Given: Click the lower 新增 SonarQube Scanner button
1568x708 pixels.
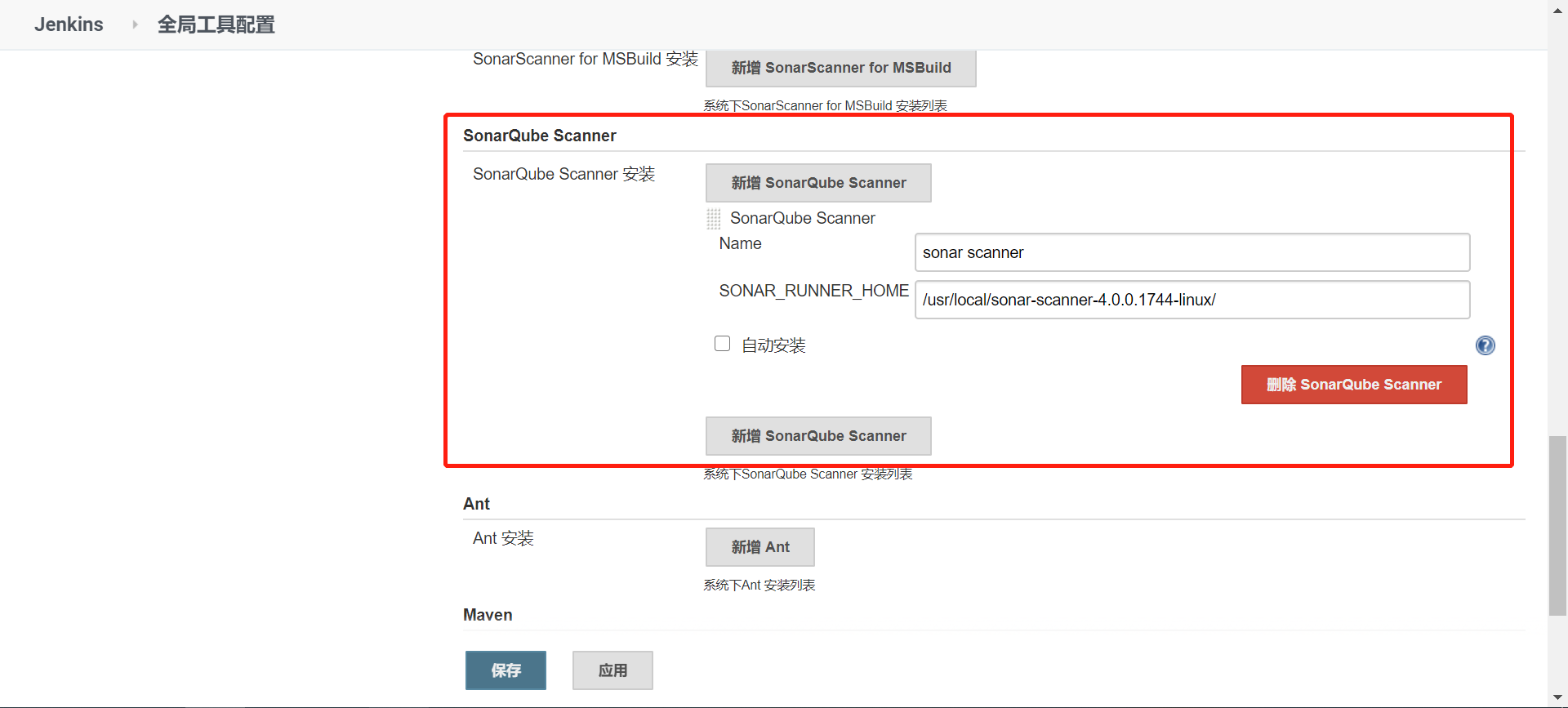Looking at the screenshot, I should [818, 436].
